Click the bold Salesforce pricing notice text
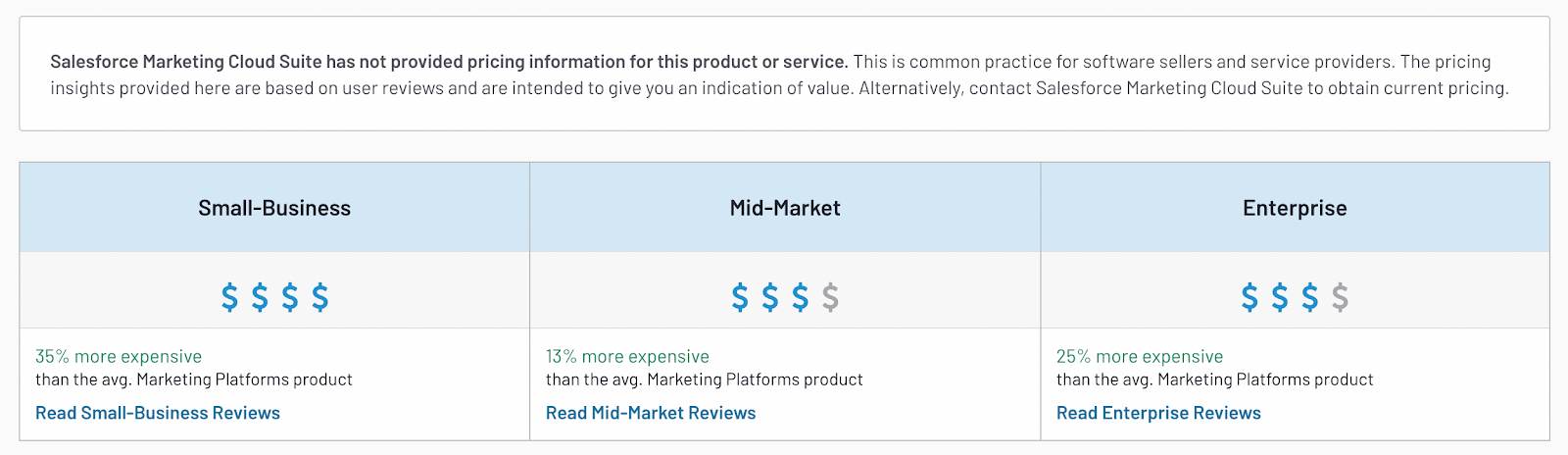The width and height of the screenshot is (1568, 455). click(x=449, y=62)
